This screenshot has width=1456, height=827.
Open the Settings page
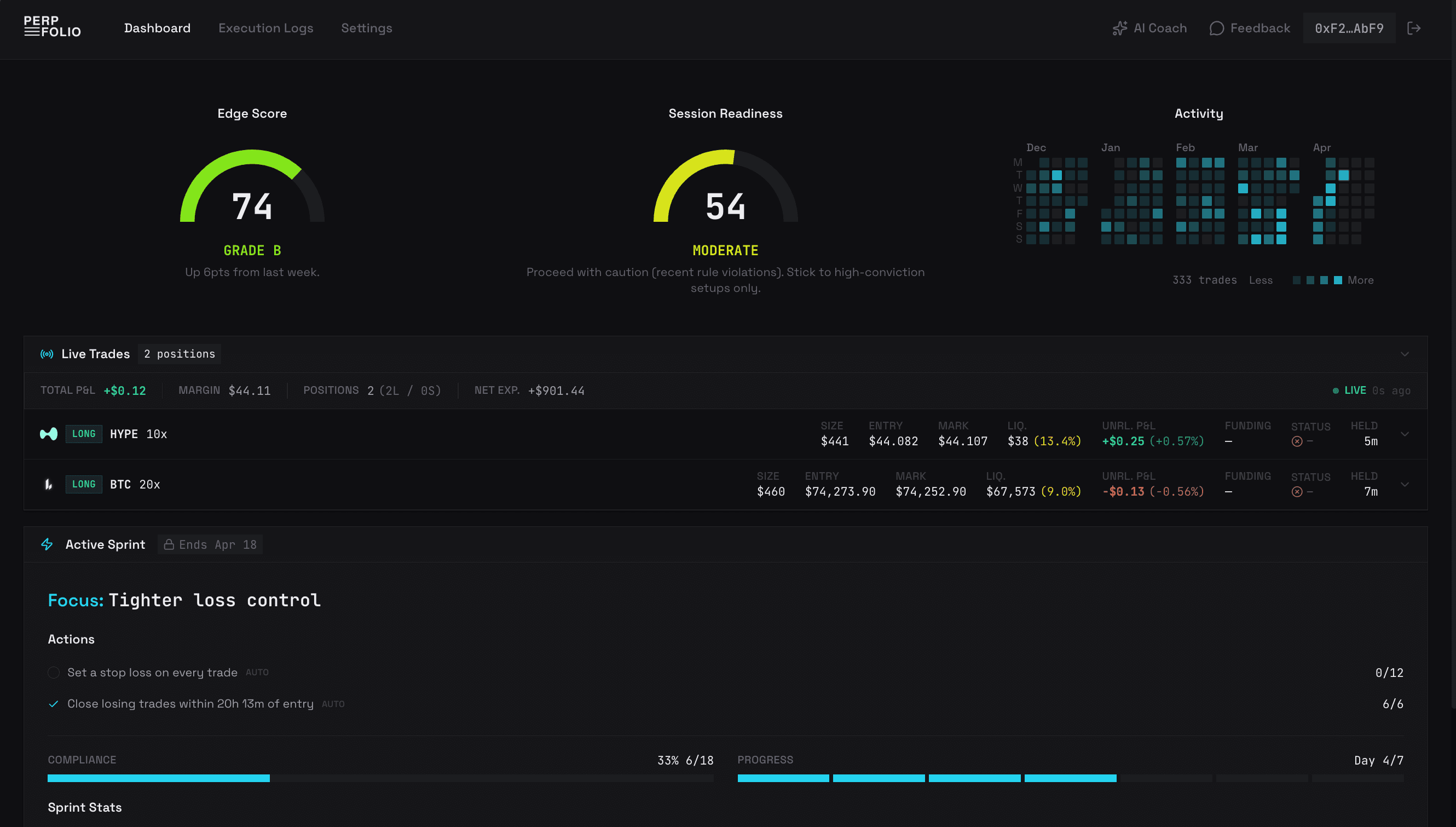click(x=366, y=27)
